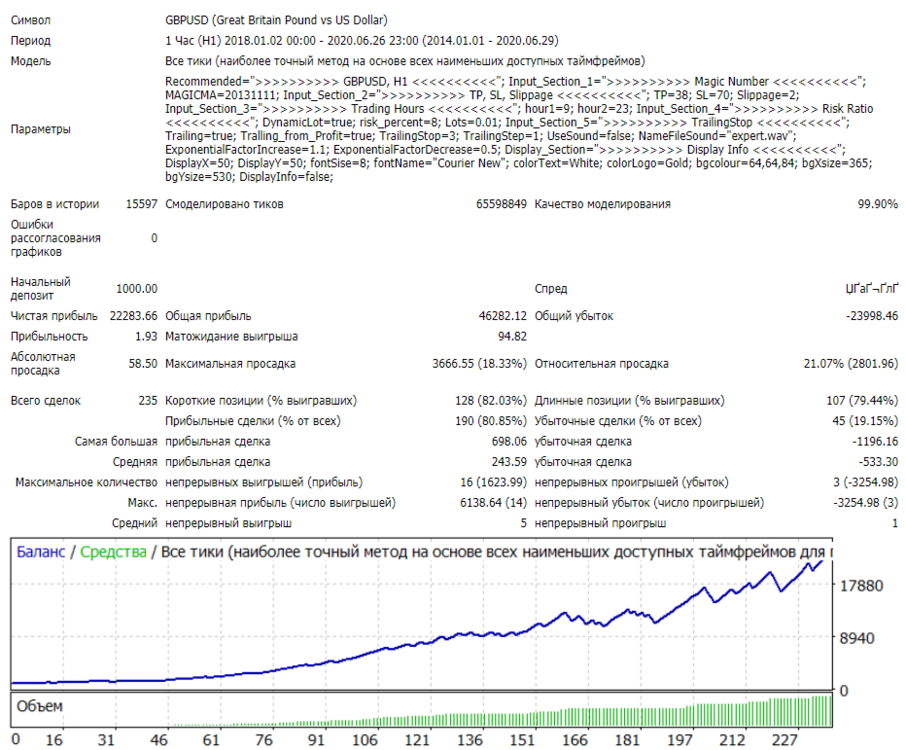This screenshot has height=750, width=906.
Task: Click the 'Качество моделирования' label
Action: pyautogui.click(x=603, y=204)
